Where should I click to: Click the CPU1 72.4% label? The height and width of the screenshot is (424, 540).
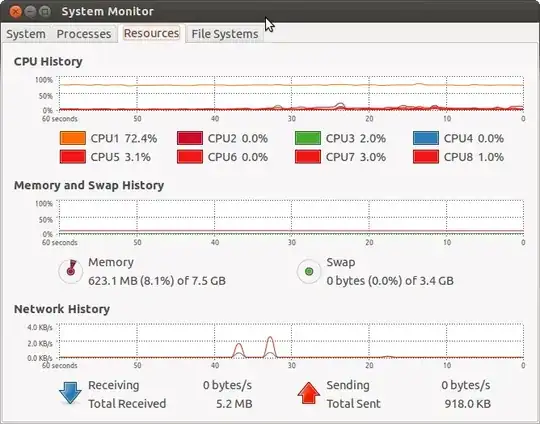[124, 138]
